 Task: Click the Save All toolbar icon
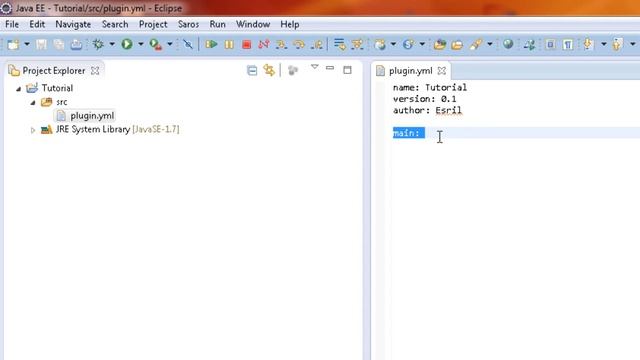[x=59, y=44]
